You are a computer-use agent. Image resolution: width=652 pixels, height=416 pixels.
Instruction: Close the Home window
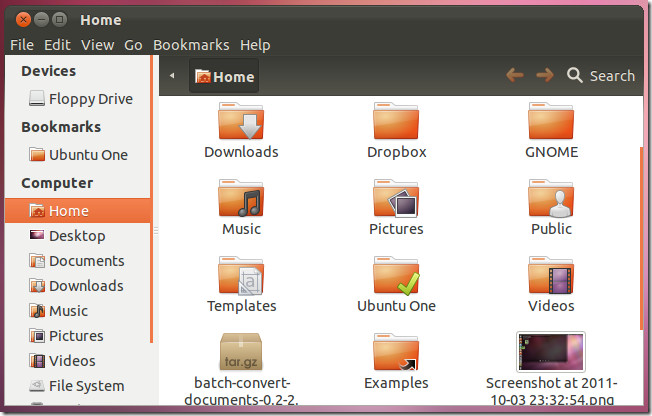coord(24,20)
